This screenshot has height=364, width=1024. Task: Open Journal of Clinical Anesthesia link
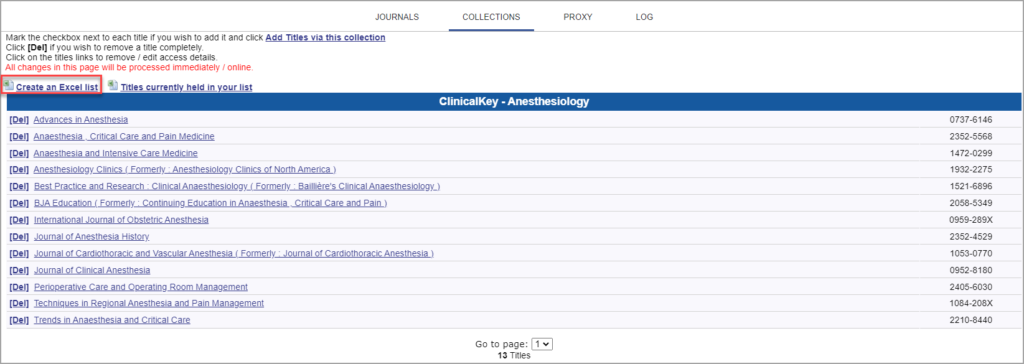[x=92, y=270]
